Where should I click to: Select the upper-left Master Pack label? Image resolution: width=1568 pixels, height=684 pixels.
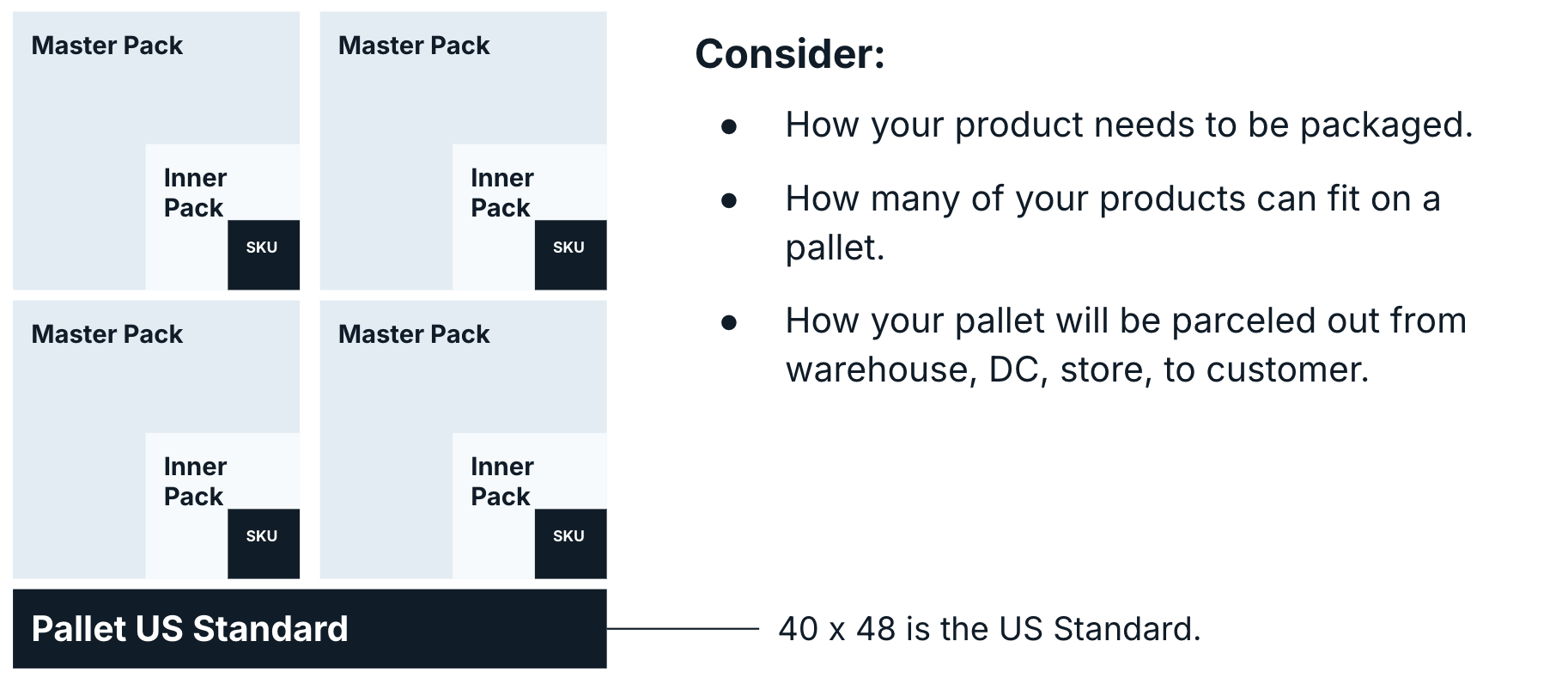click(x=107, y=46)
